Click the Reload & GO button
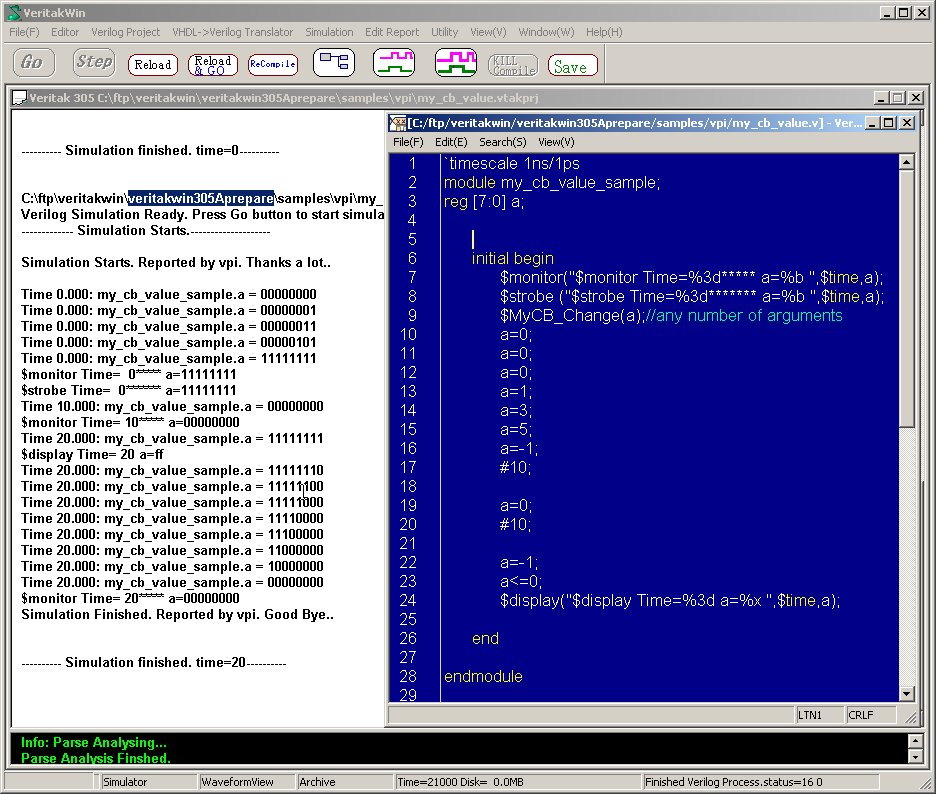 (213, 64)
